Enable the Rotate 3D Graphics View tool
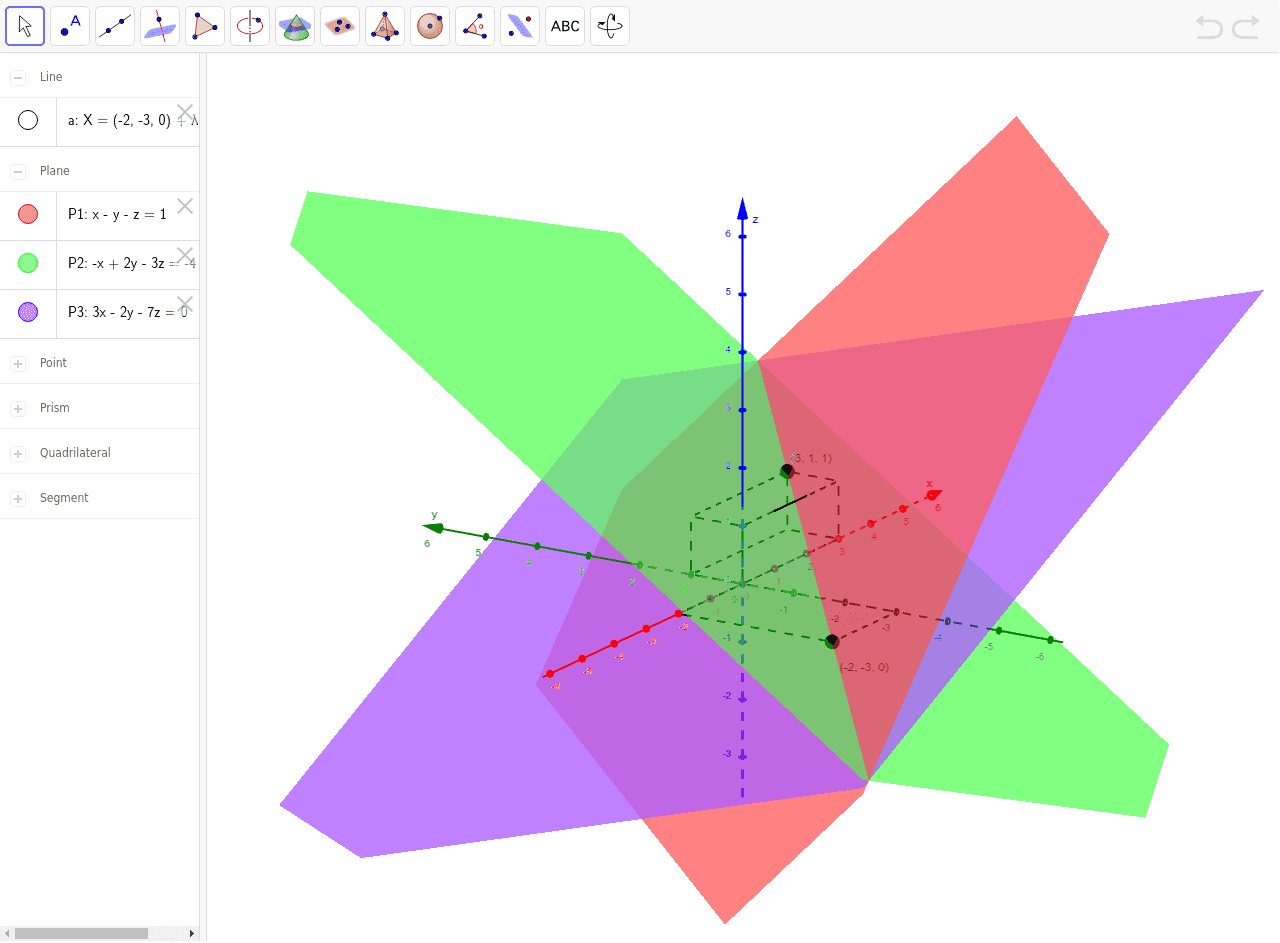The width and height of the screenshot is (1280, 943). point(609,25)
